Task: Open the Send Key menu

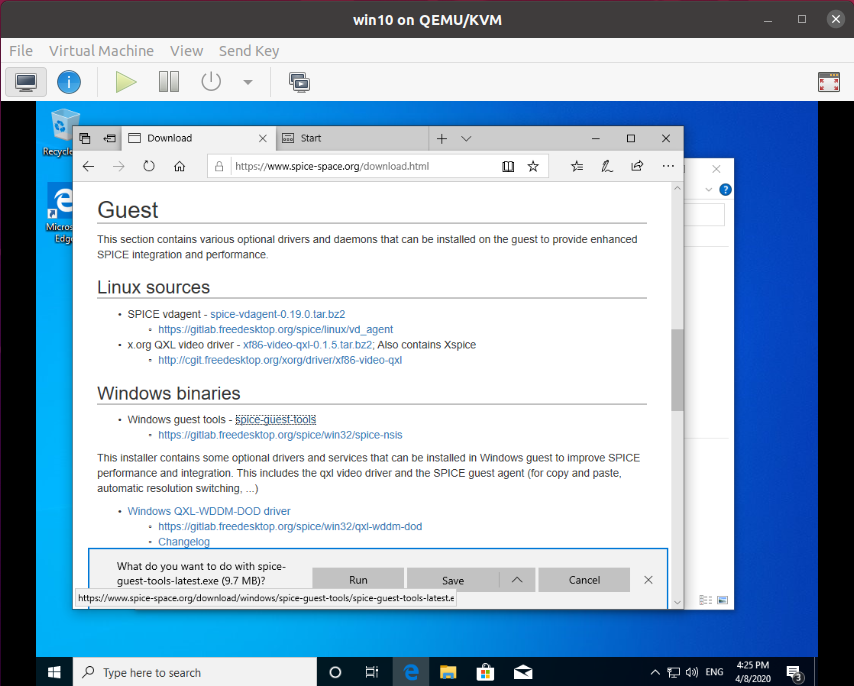Action: click(x=249, y=51)
